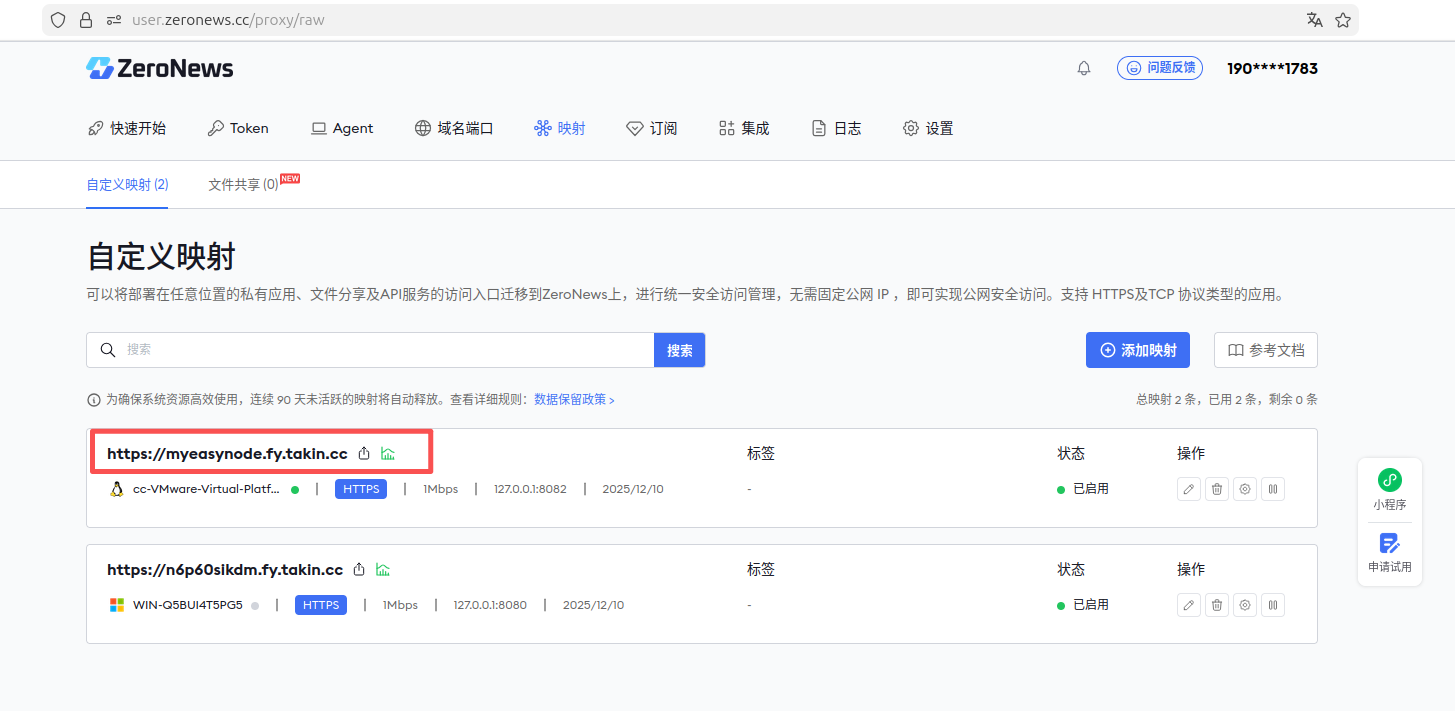Viewport: 1455px width, 711px height.
Task: Bookmark this page with the star icon
Action: 1343,20
